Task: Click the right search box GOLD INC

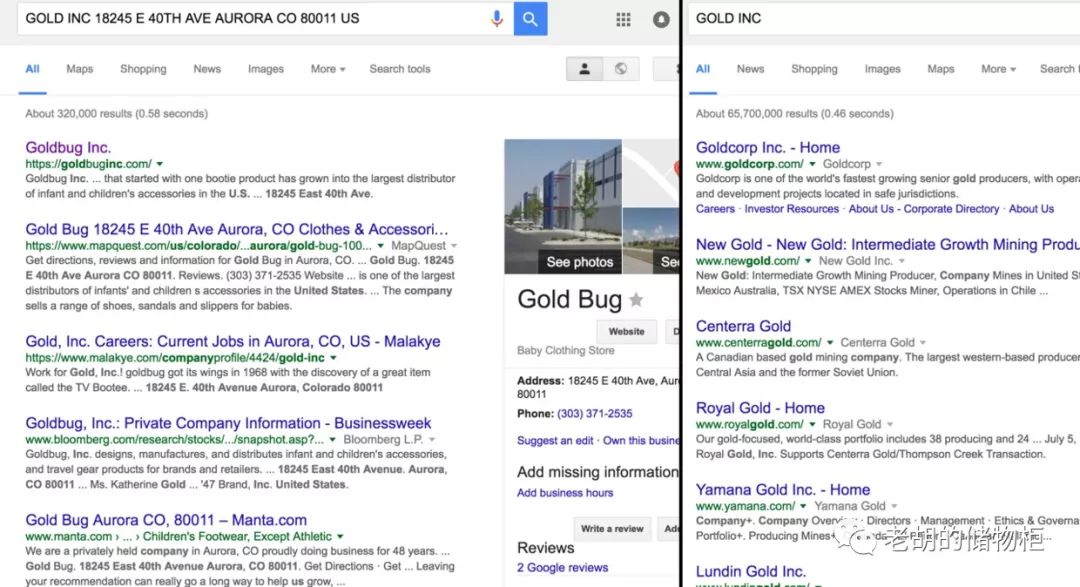Action: click(x=885, y=19)
